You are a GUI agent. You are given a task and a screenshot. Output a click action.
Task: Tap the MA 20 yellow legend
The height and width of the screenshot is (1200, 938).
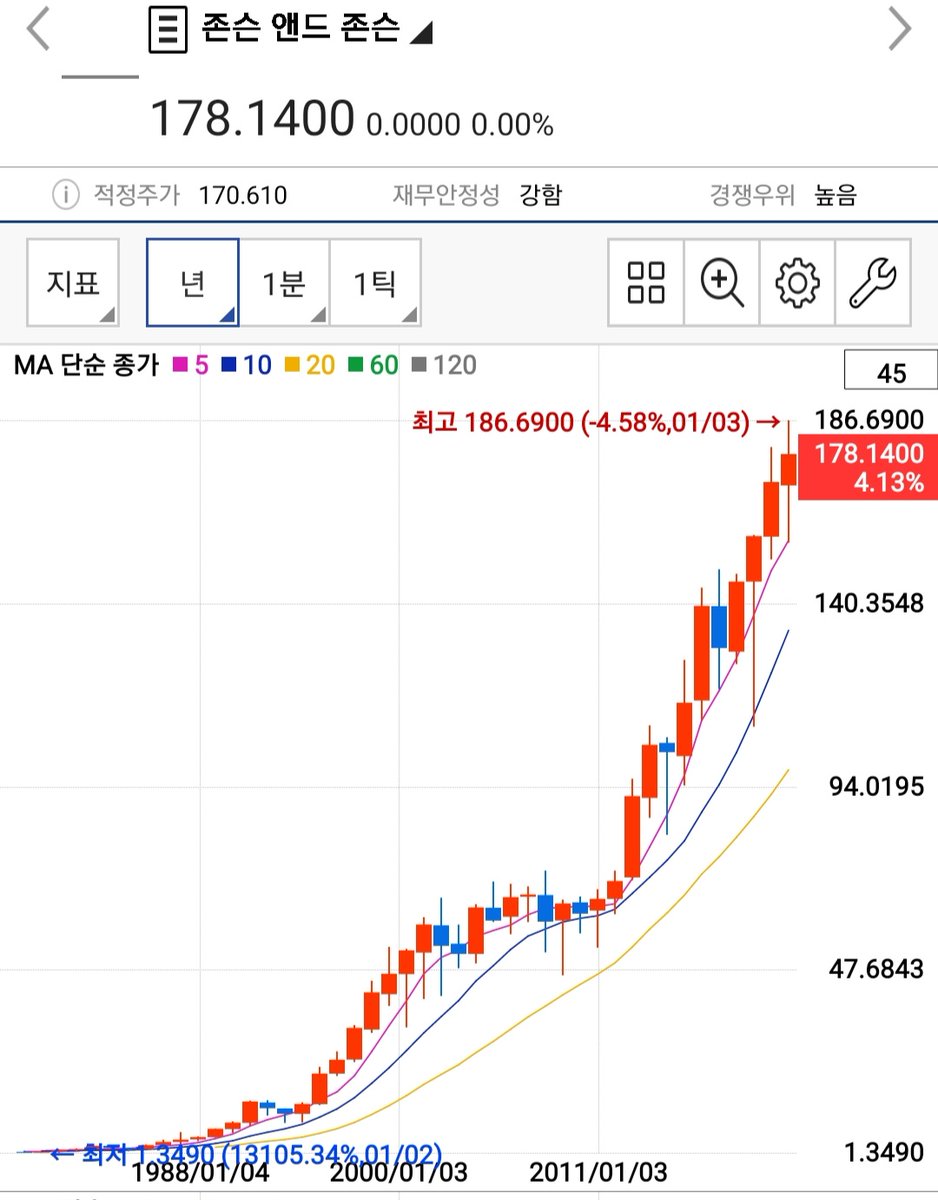point(310,365)
